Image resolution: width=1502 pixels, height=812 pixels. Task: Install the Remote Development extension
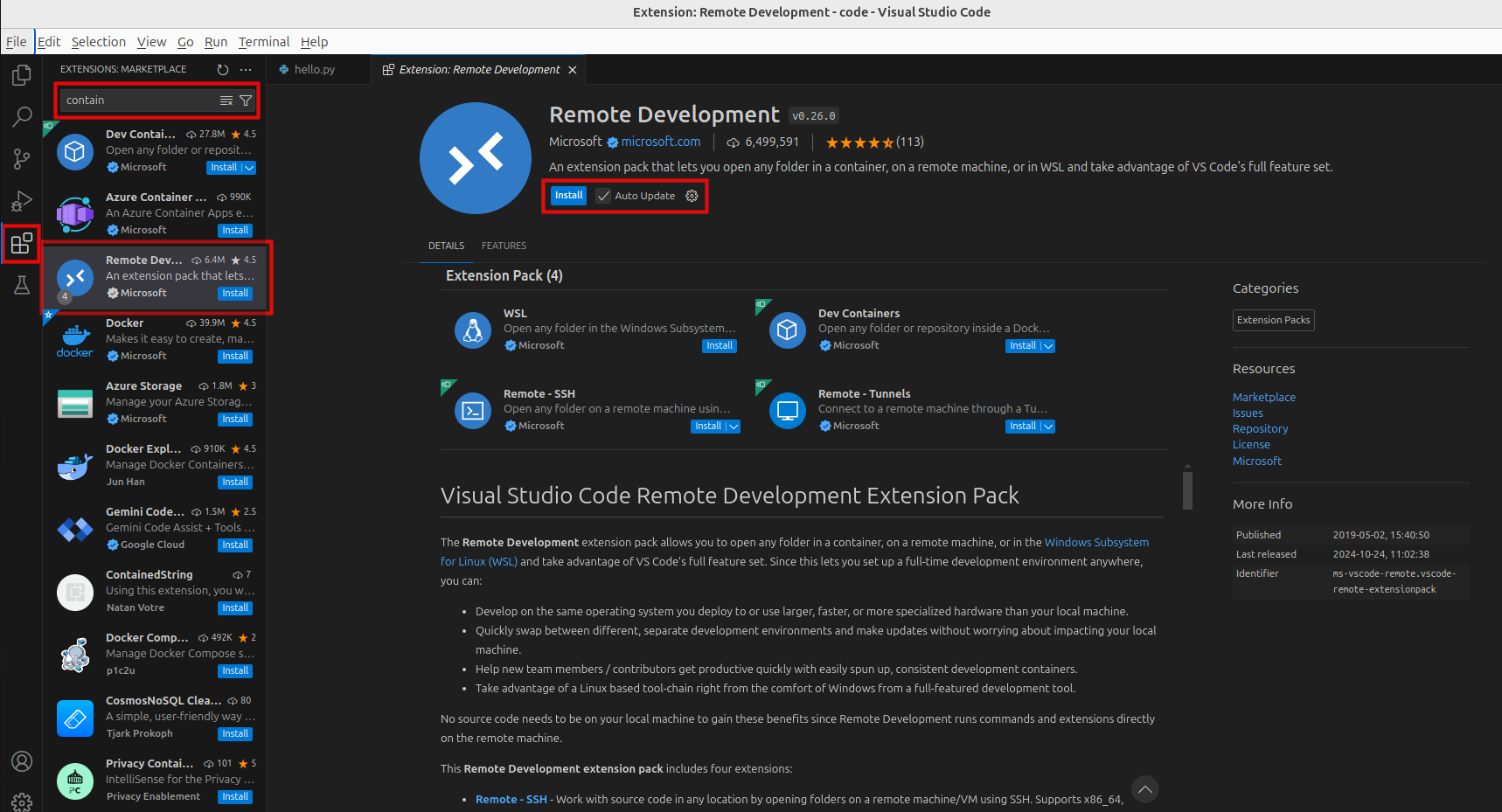coord(567,195)
